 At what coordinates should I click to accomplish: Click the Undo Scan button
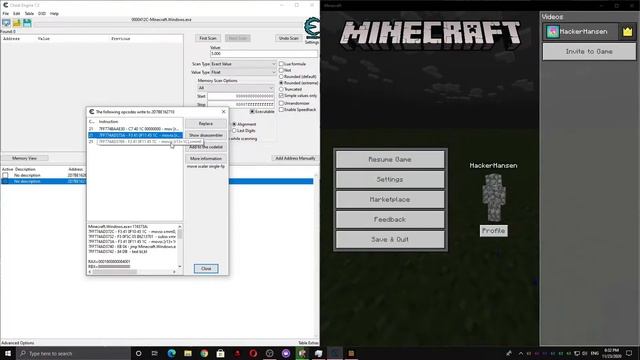tap(289, 38)
